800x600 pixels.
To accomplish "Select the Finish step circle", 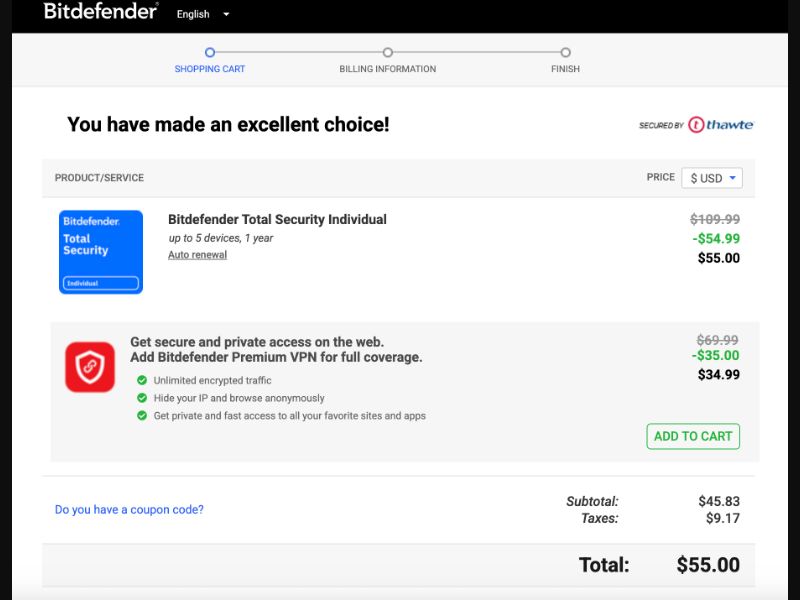I will pyautogui.click(x=565, y=53).
